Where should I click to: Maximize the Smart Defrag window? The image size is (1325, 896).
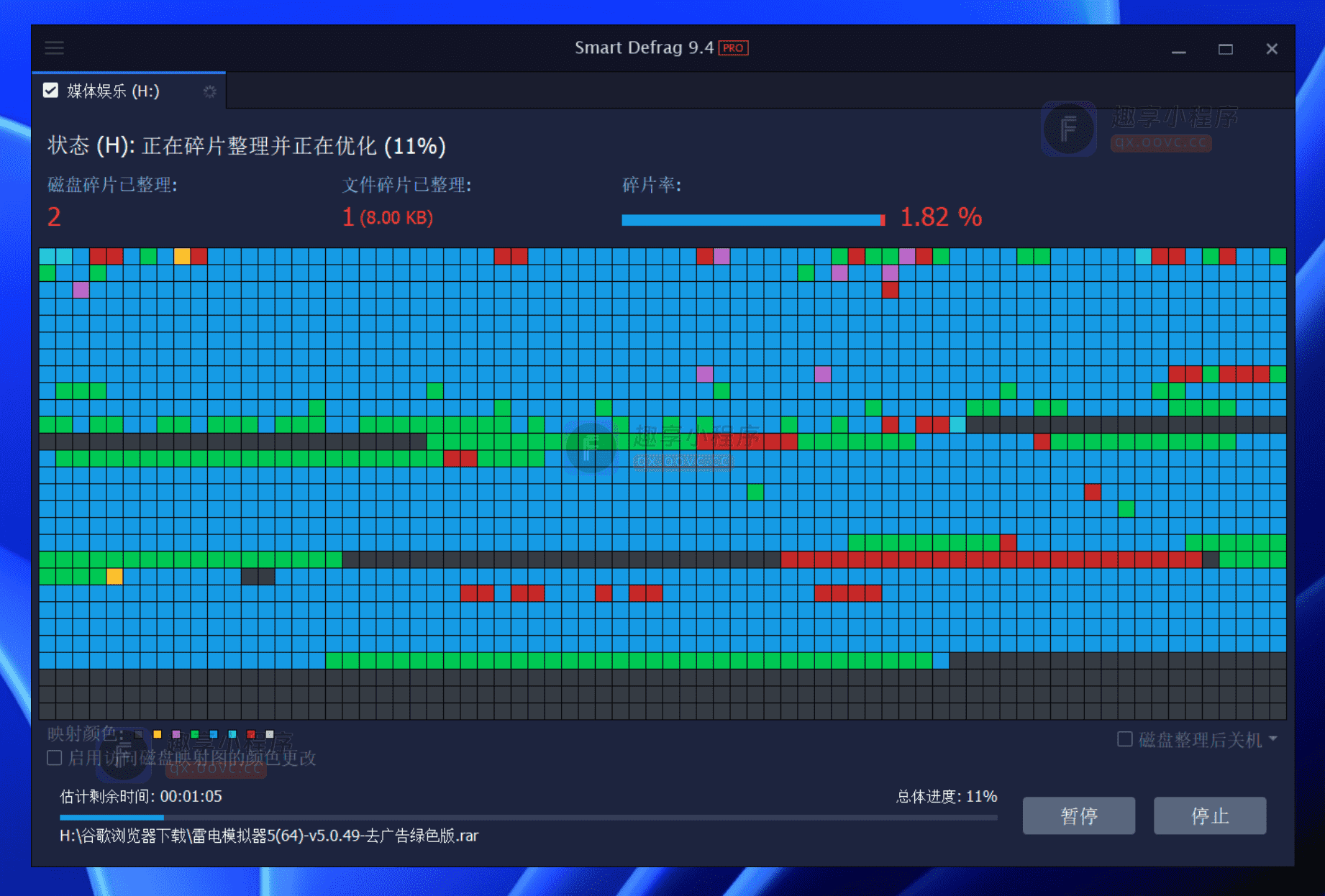coord(1226,49)
